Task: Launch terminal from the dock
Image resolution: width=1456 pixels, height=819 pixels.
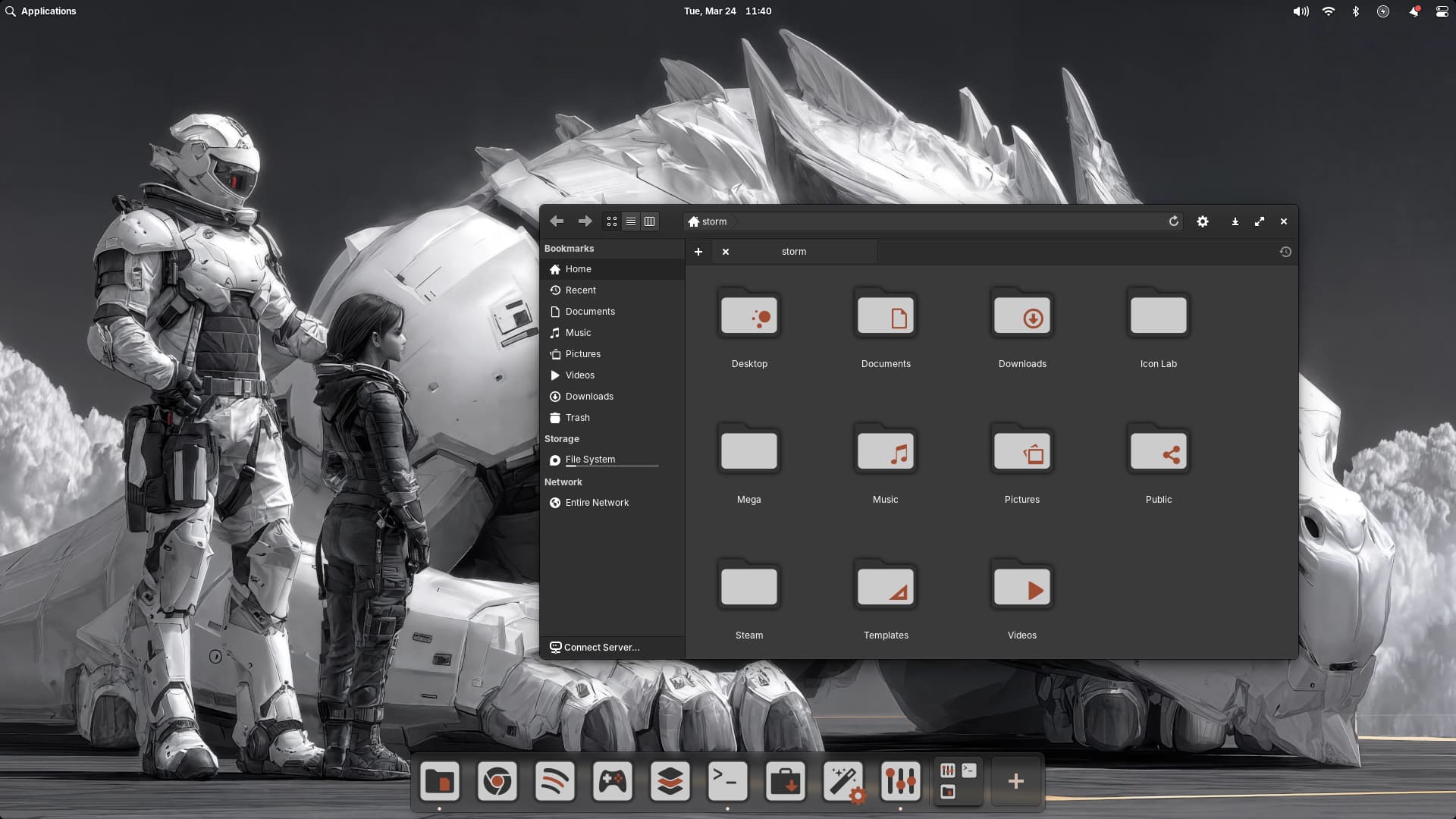Action: point(727,781)
